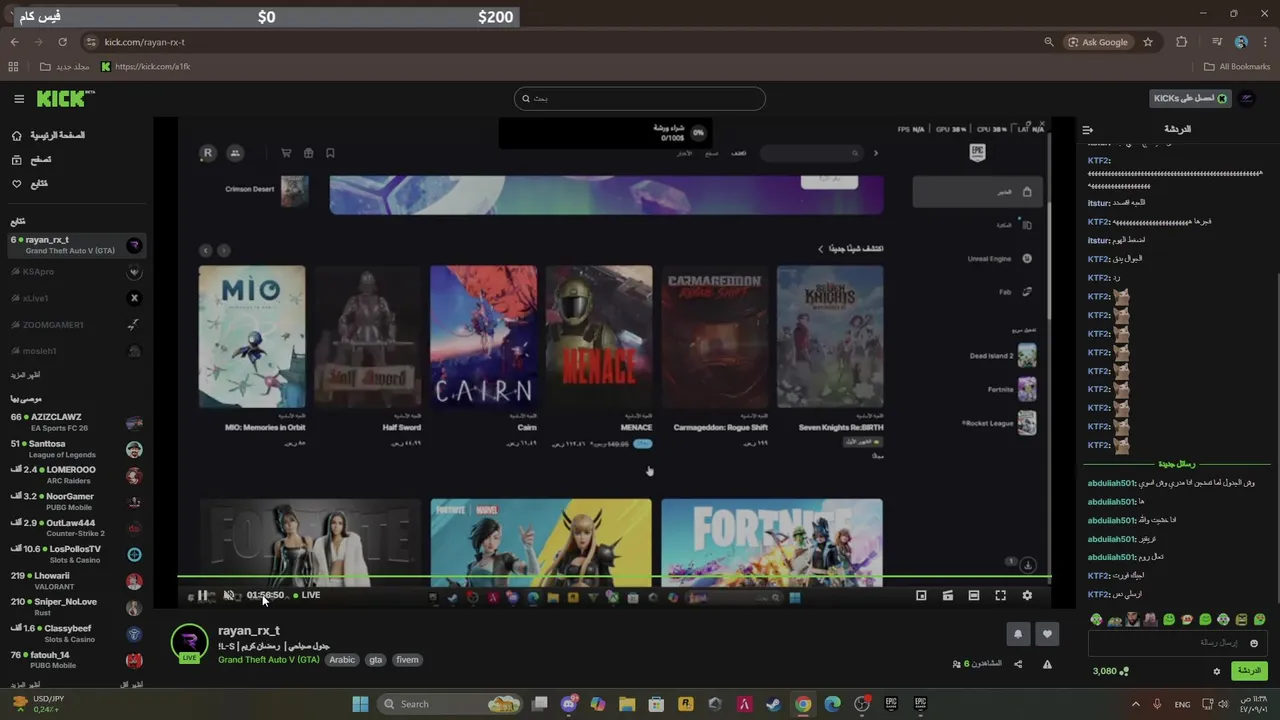Open the video player settings gear

point(1027,595)
